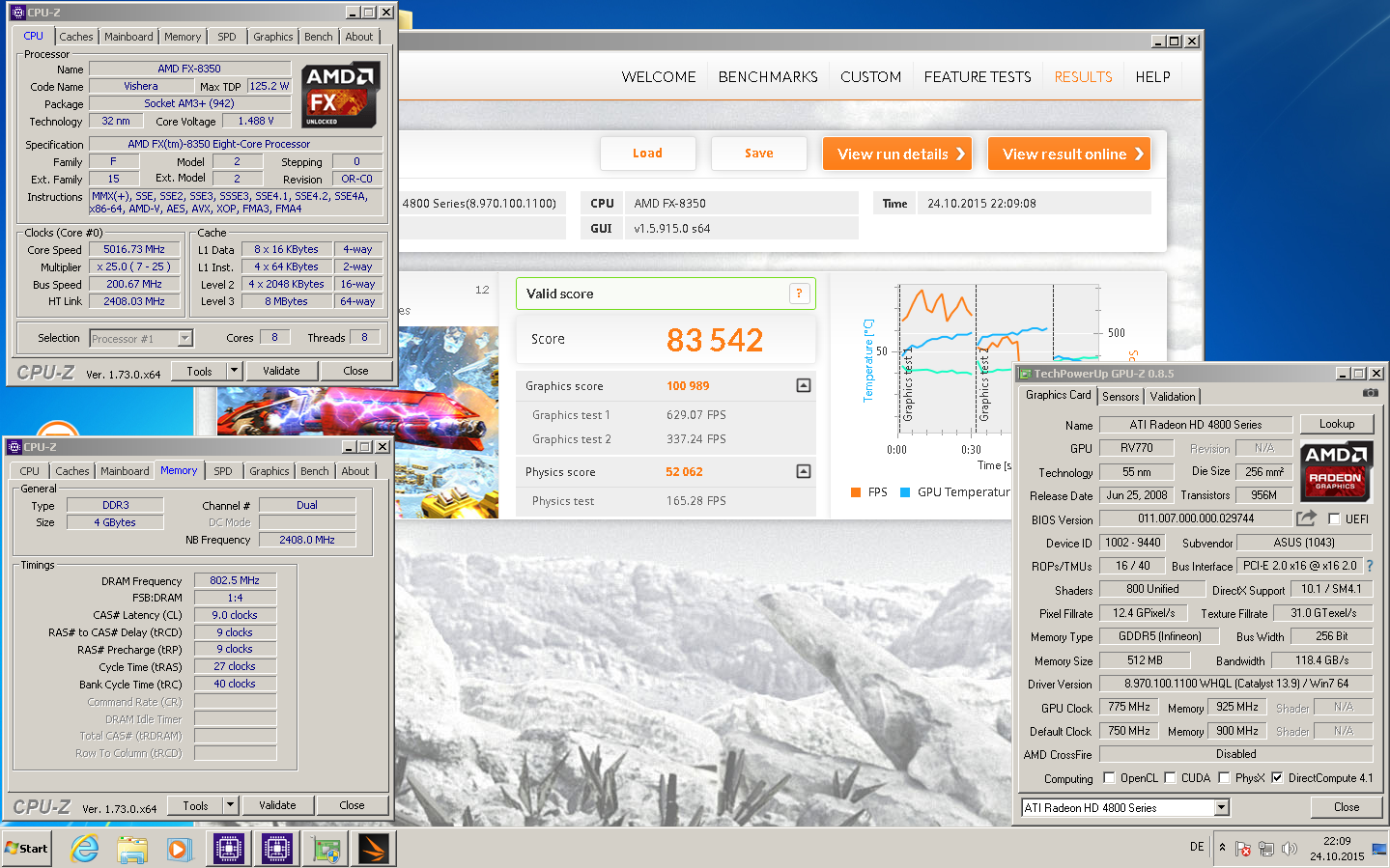Click the AMD Radeon Graphics logo in GPU-Z
Screen dimensions: 1390x868
1335,472
